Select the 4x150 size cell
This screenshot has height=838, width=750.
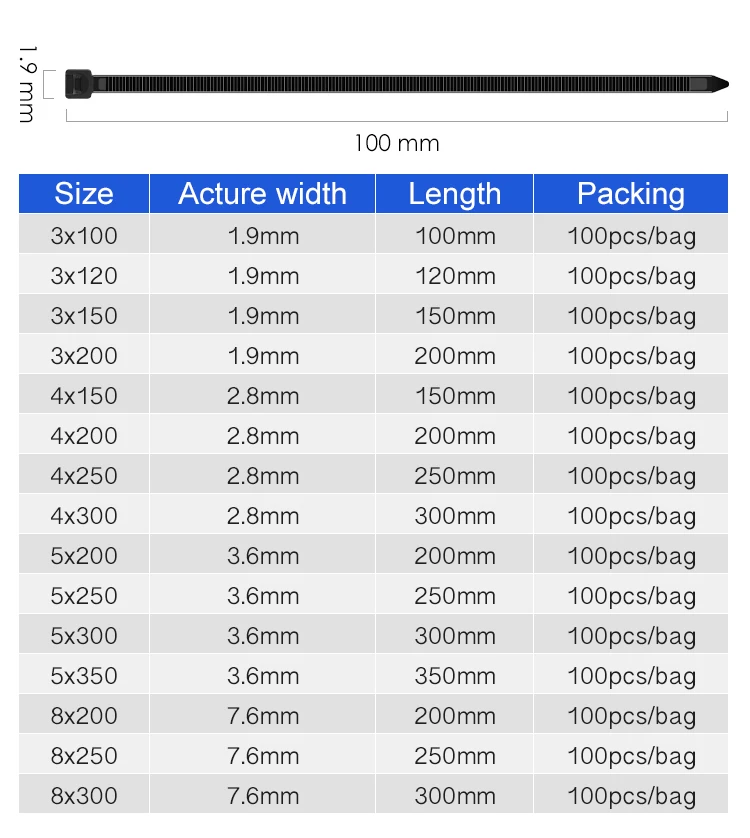tap(84, 396)
